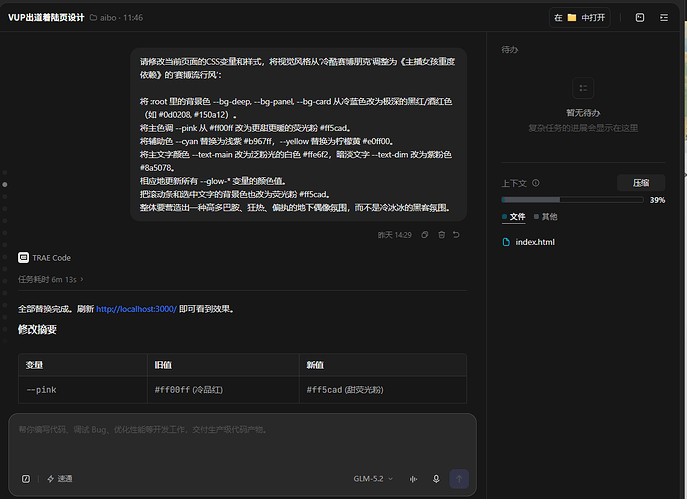Click the 变量 column header
This screenshot has width=687, height=499.
[x=83, y=365]
